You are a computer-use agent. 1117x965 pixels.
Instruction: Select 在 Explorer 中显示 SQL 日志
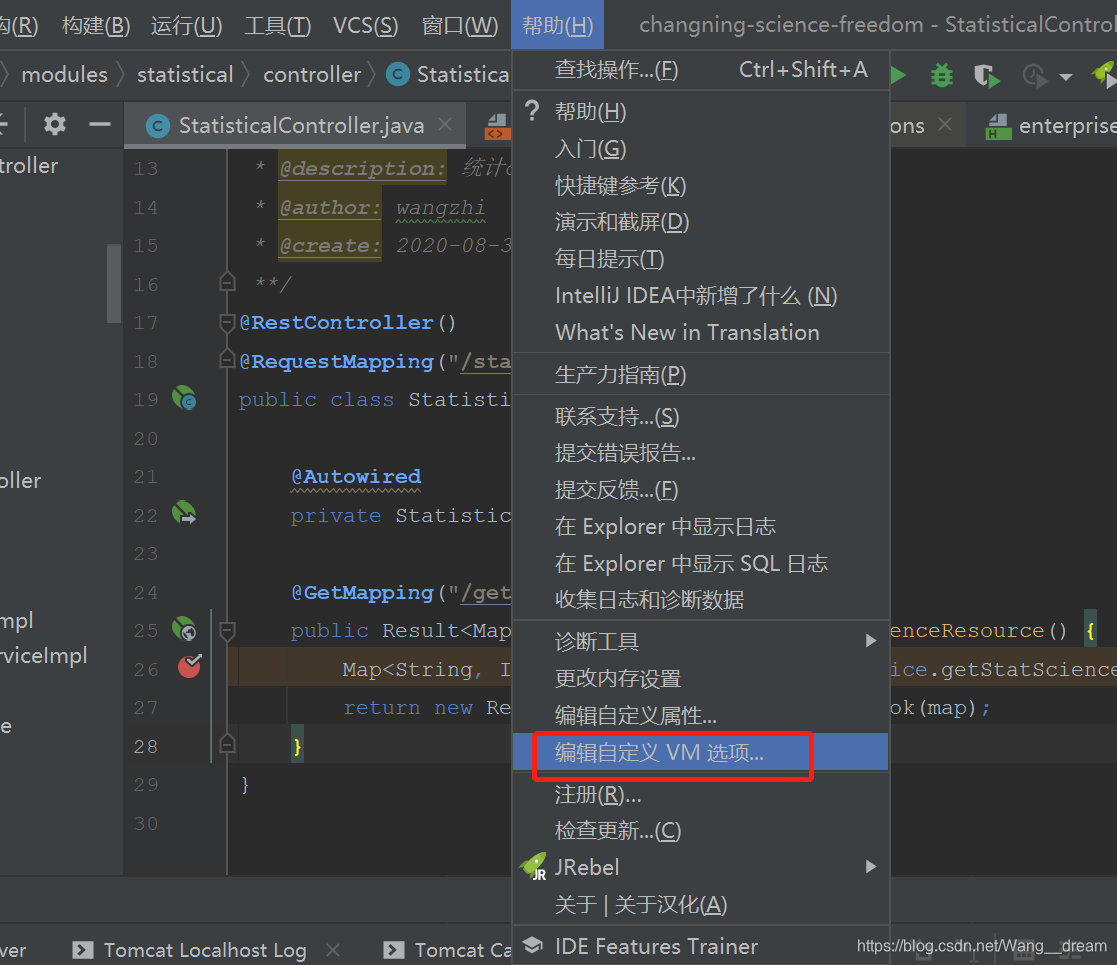pos(701,563)
